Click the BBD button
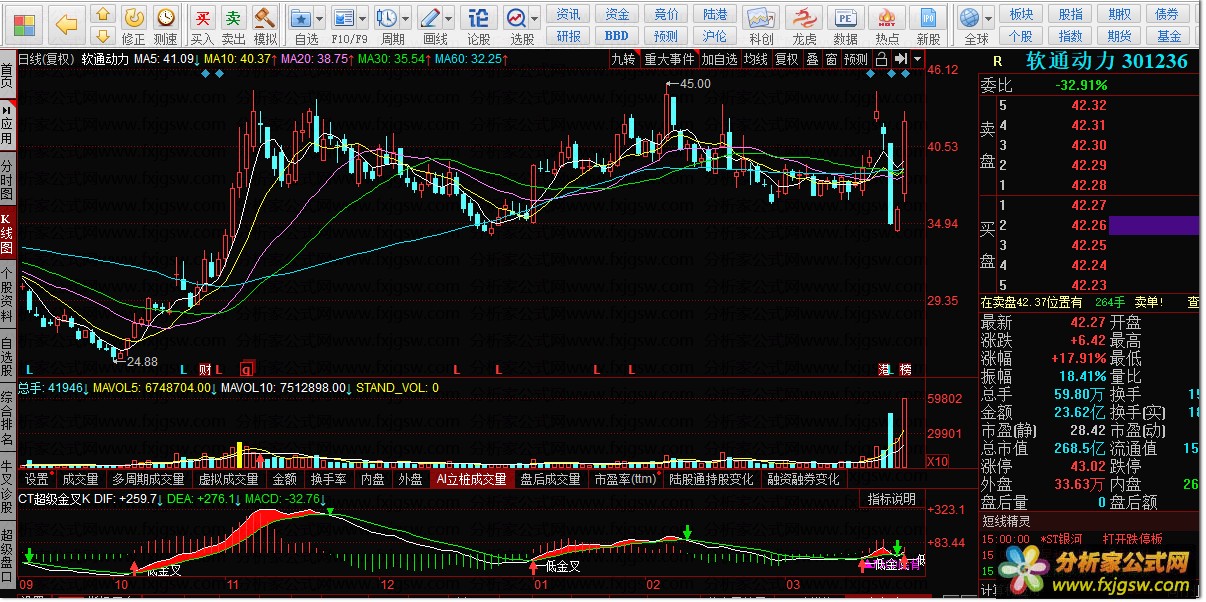This screenshot has width=1206, height=602. pos(617,36)
